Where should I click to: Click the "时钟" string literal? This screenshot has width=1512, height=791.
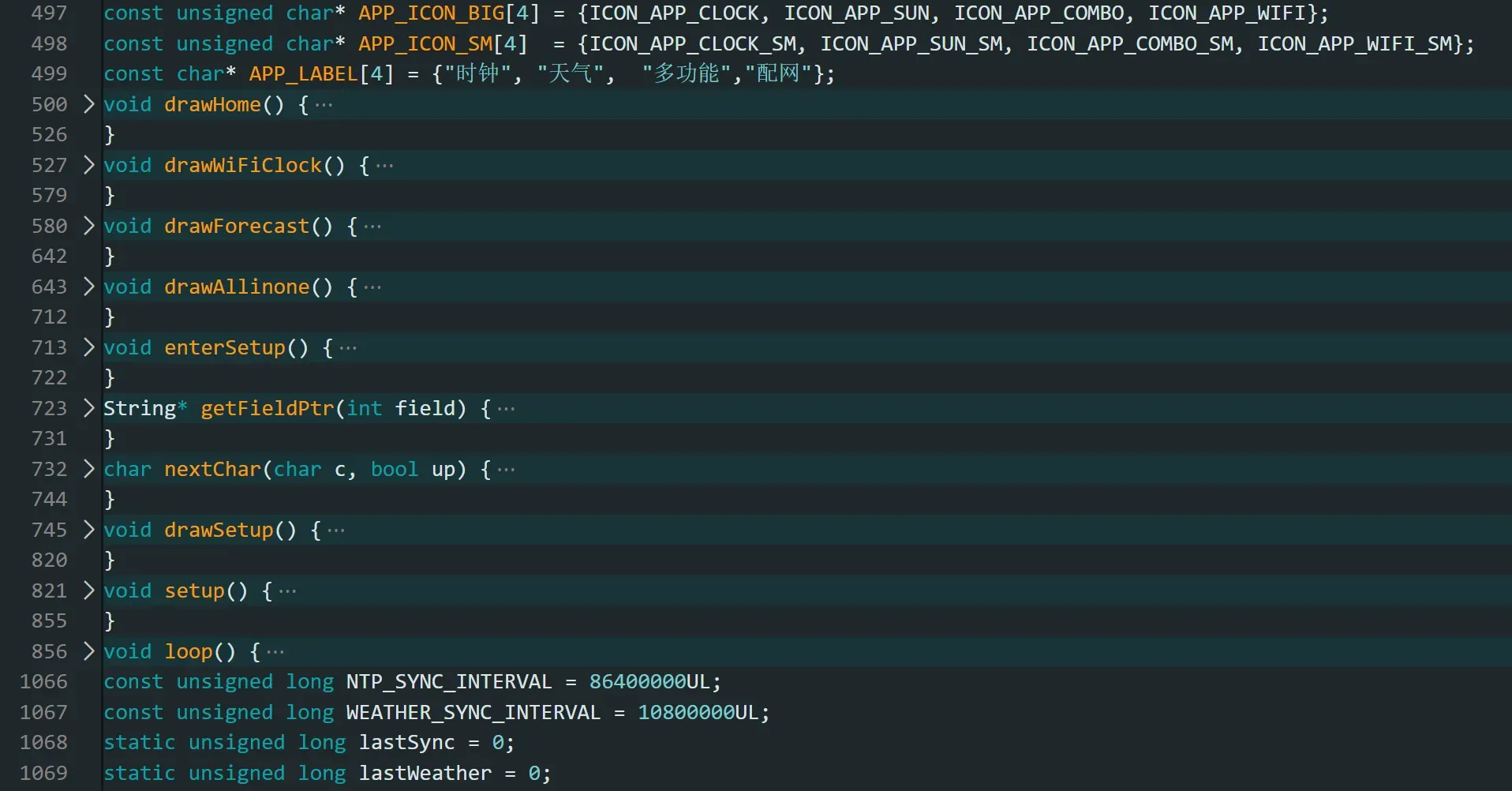point(477,73)
